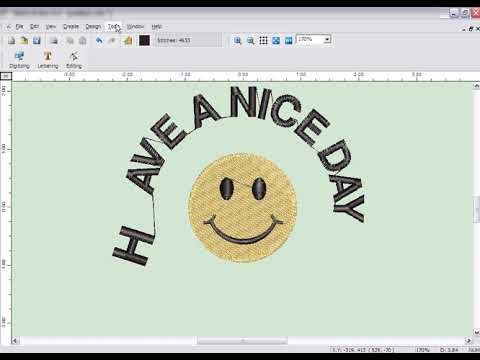Restore the inner document window
Viewport: 480px width, 360px height.
tap(471, 29)
